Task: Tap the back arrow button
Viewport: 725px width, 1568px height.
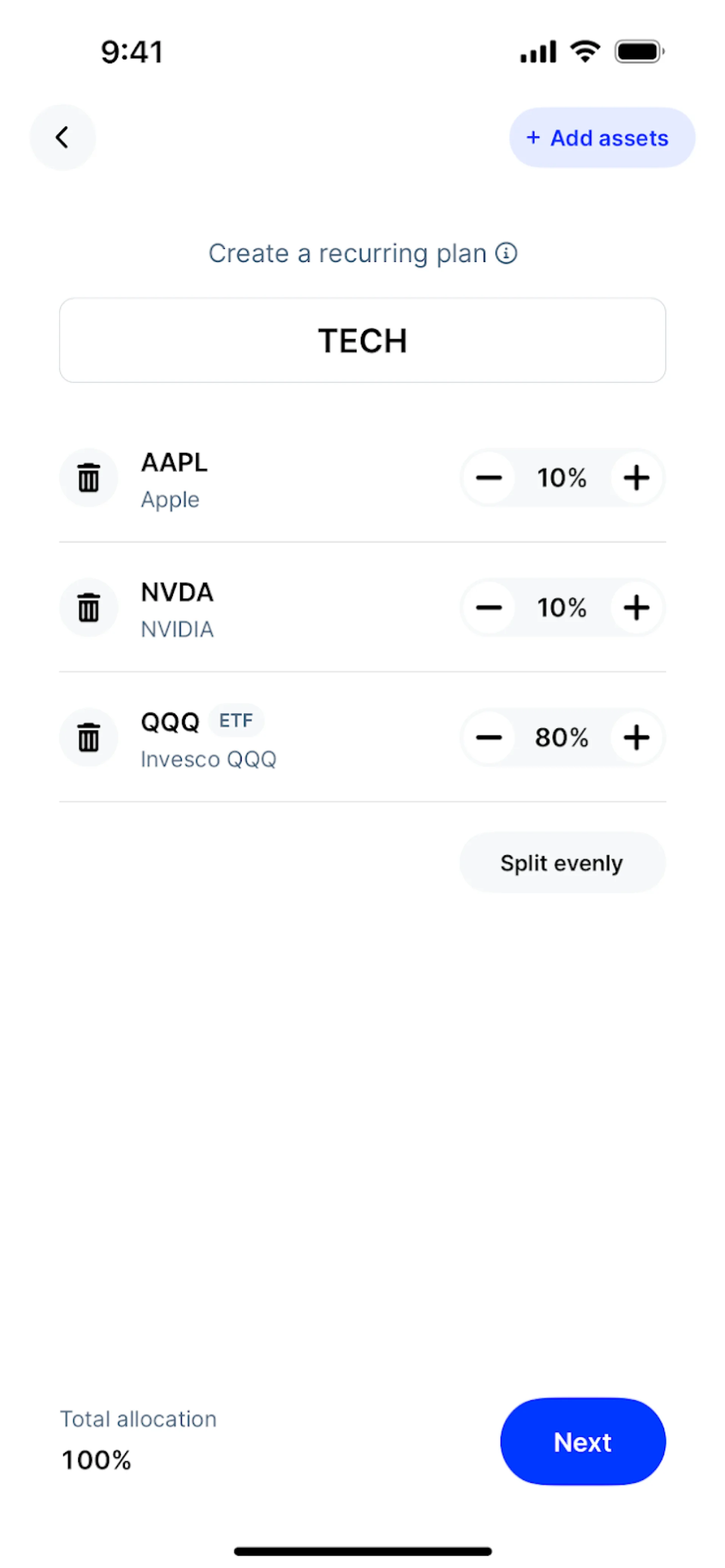Action: click(x=63, y=137)
